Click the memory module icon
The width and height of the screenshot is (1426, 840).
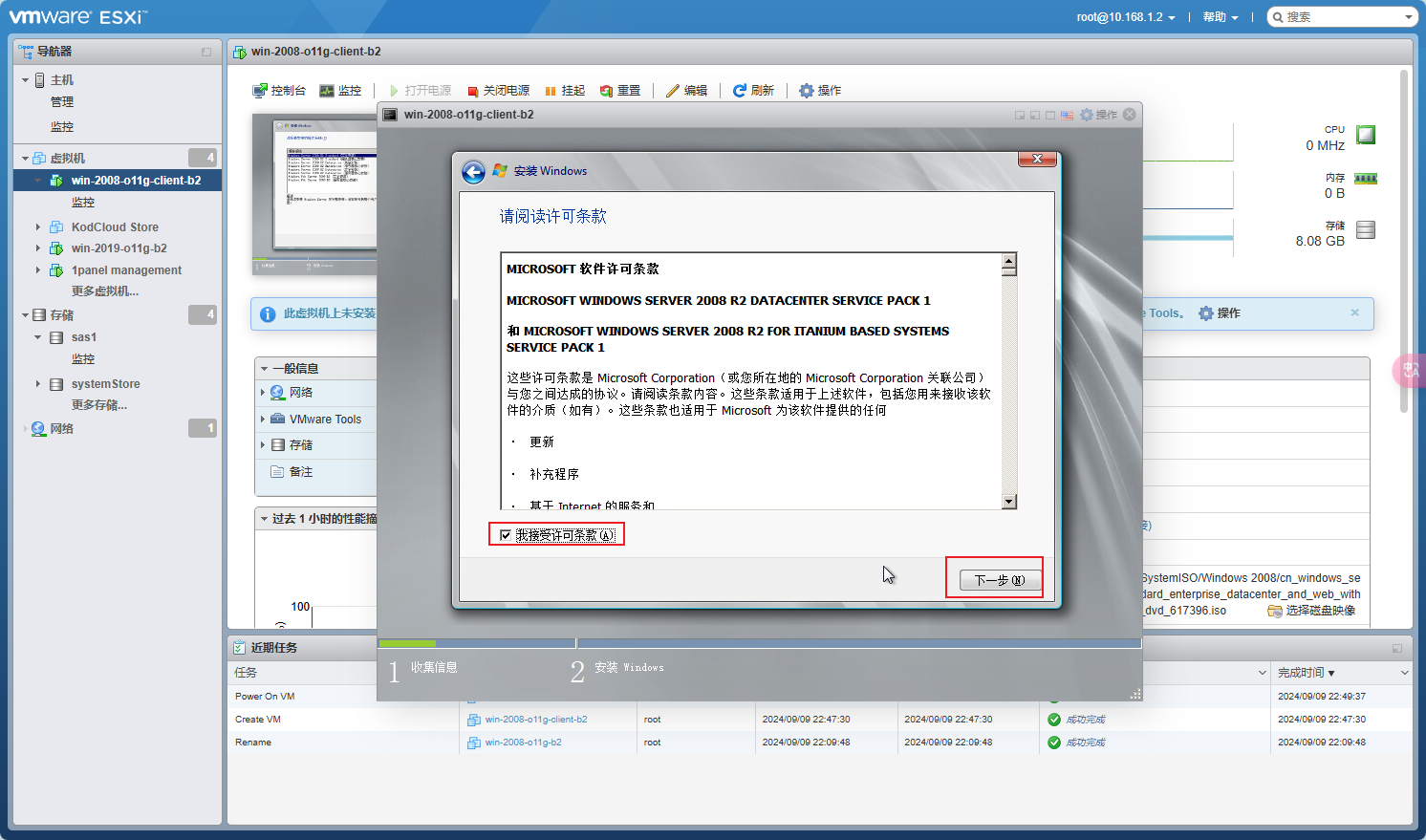pyautogui.click(x=1366, y=179)
